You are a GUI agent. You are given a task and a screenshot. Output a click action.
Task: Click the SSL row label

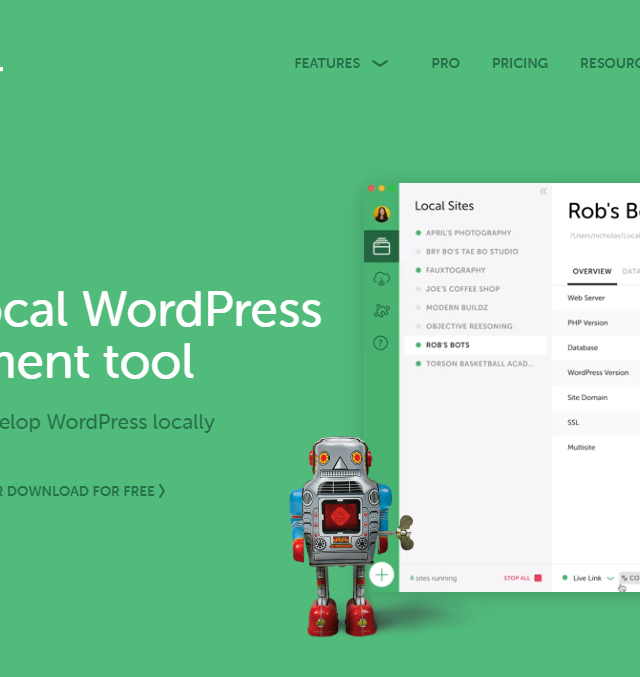coord(573,422)
